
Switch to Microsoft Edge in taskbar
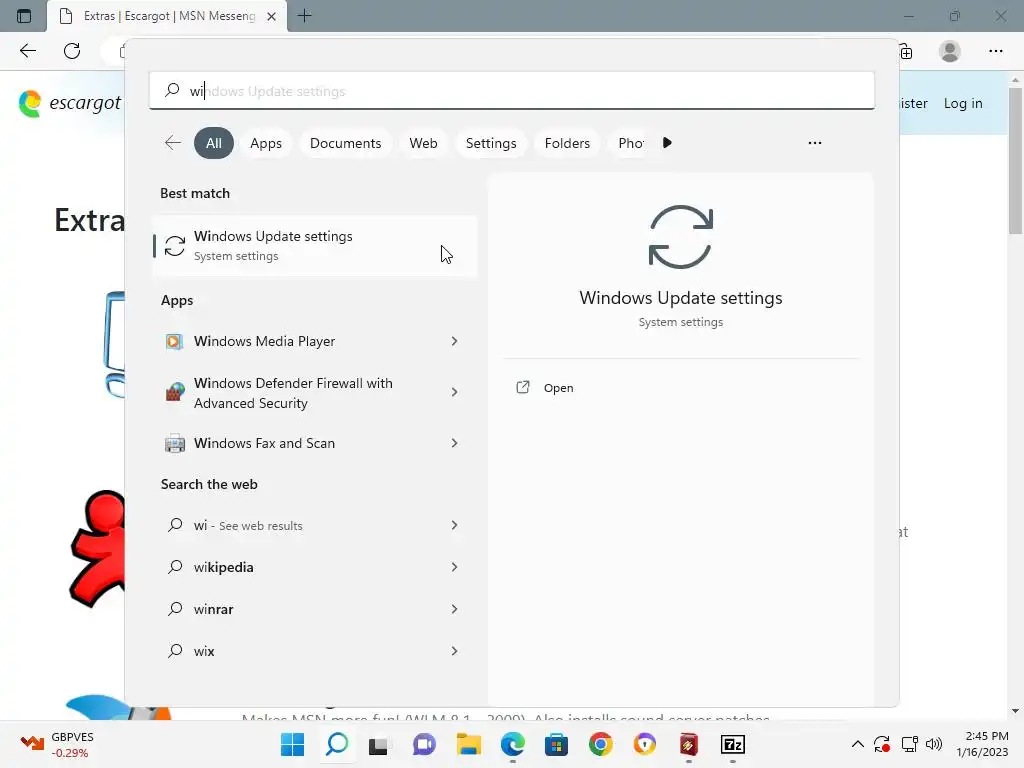pyautogui.click(x=513, y=744)
